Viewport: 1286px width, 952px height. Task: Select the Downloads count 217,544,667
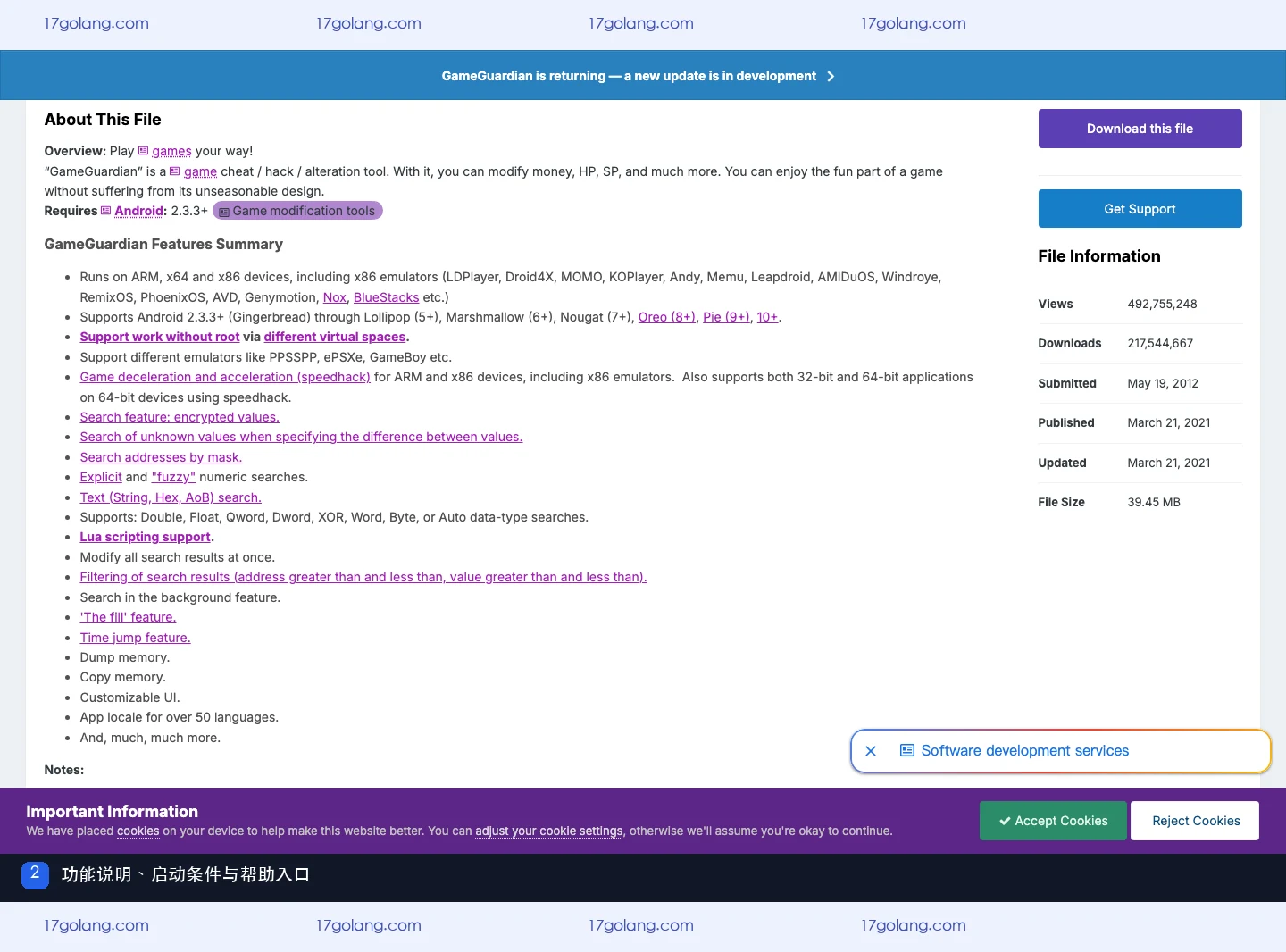click(x=1160, y=343)
